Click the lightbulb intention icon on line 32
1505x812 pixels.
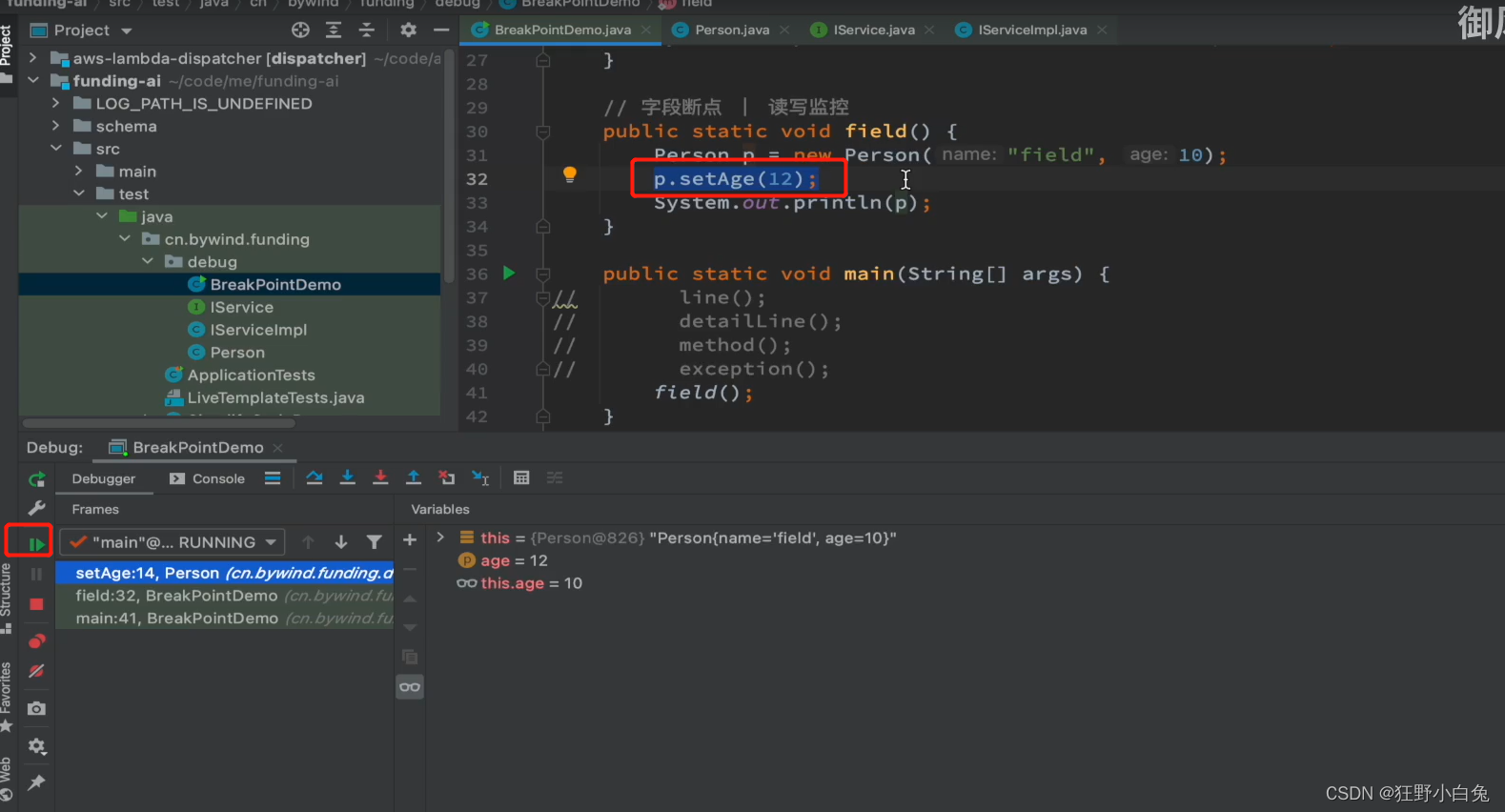pyautogui.click(x=570, y=174)
